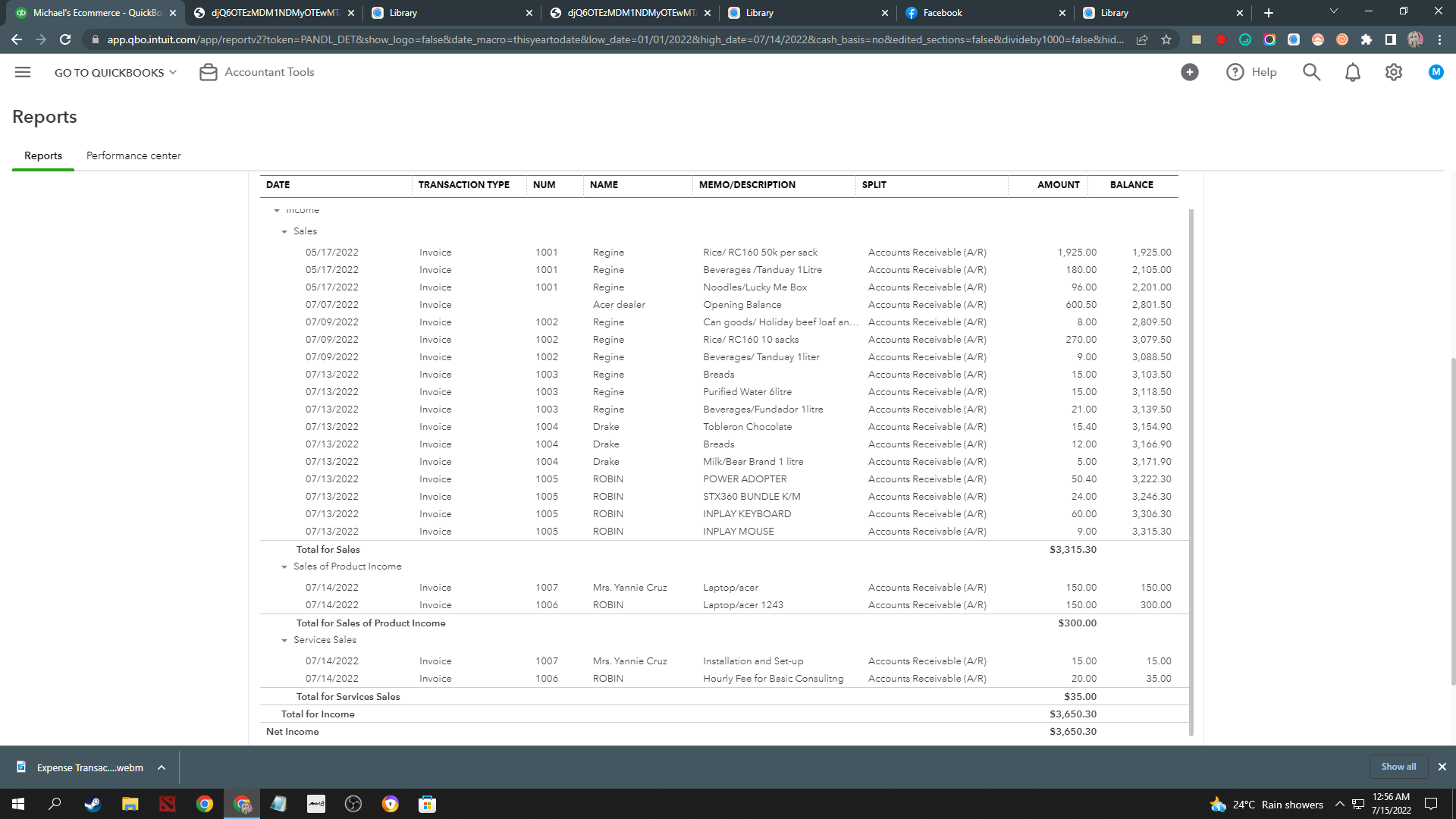The width and height of the screenshot is (1456, 819).
Task: Open the settings gear icon
Action: [x=1393, y=72]
